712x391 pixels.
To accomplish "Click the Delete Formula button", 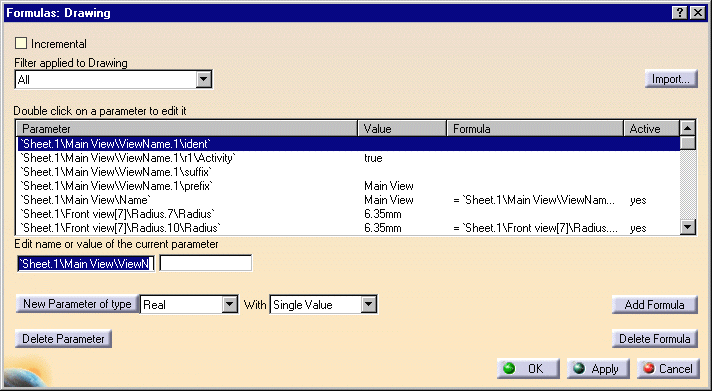I will click(x=654, y=339).
